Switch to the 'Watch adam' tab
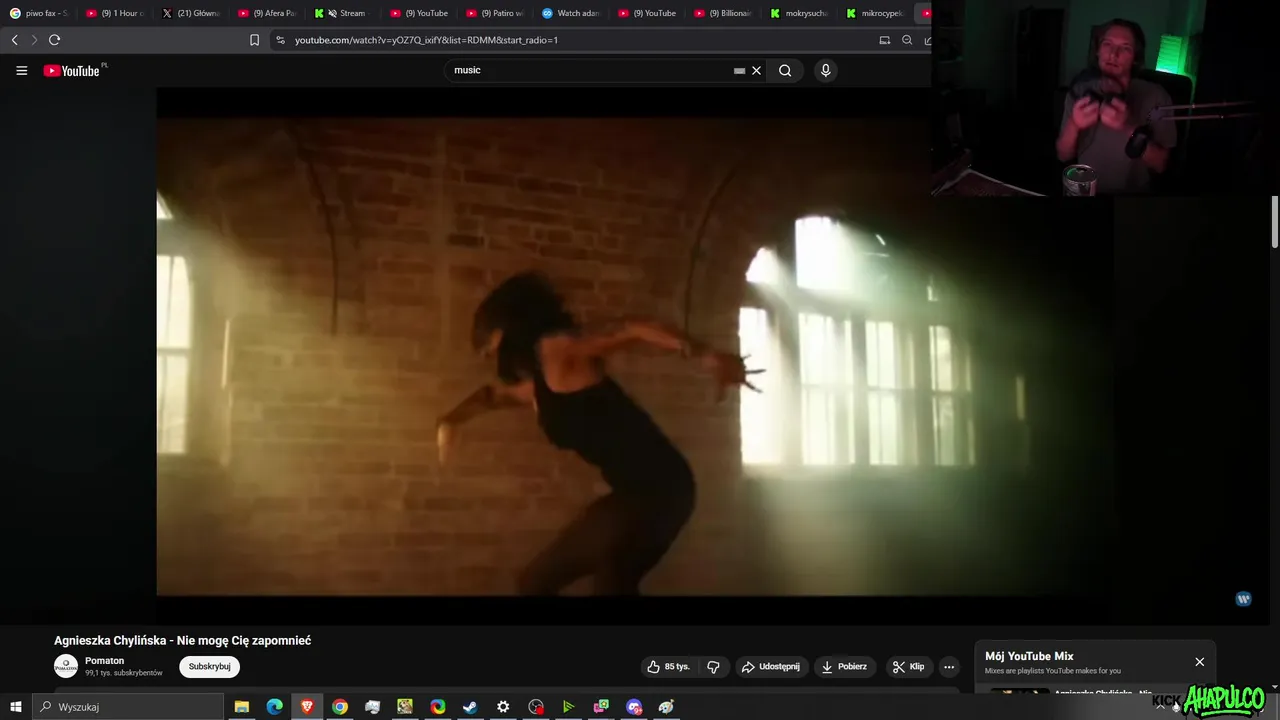The image size is (1280, 720). coord(570,13)
